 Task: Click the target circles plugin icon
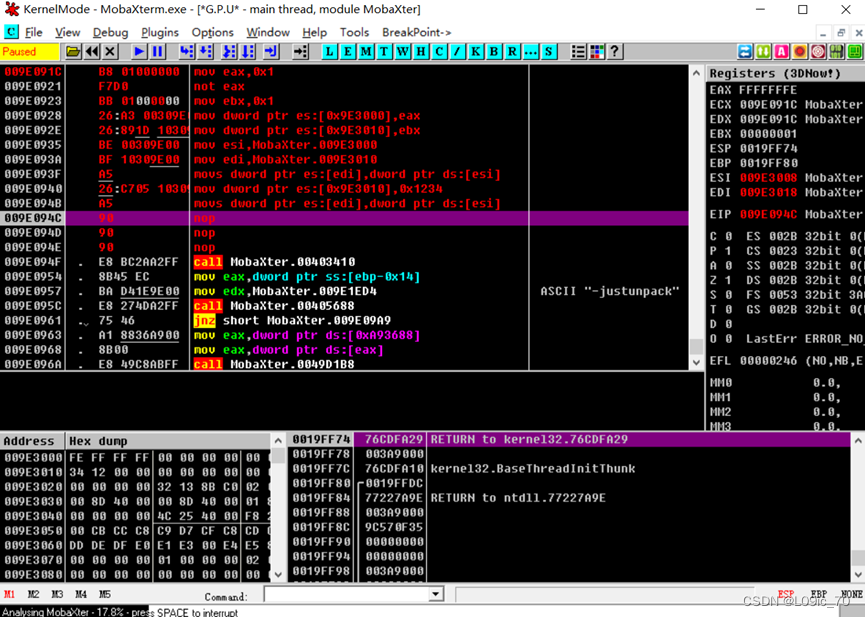[818, 52]
